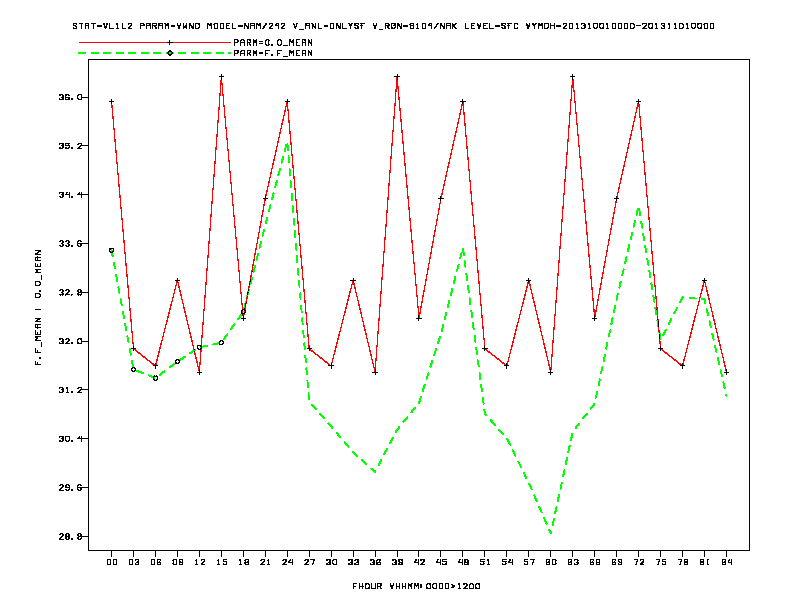
Task: Click the 35.2 y-axis tick label
Action: (70, 146)
